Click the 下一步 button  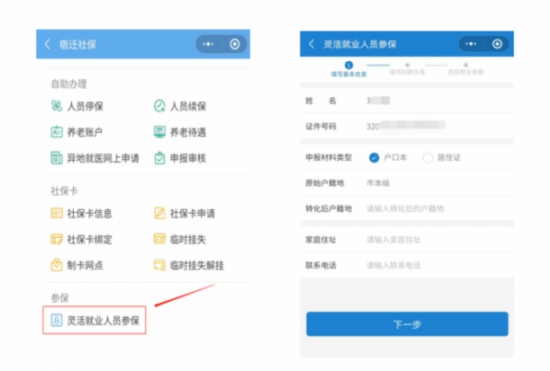tap(407, 324)
